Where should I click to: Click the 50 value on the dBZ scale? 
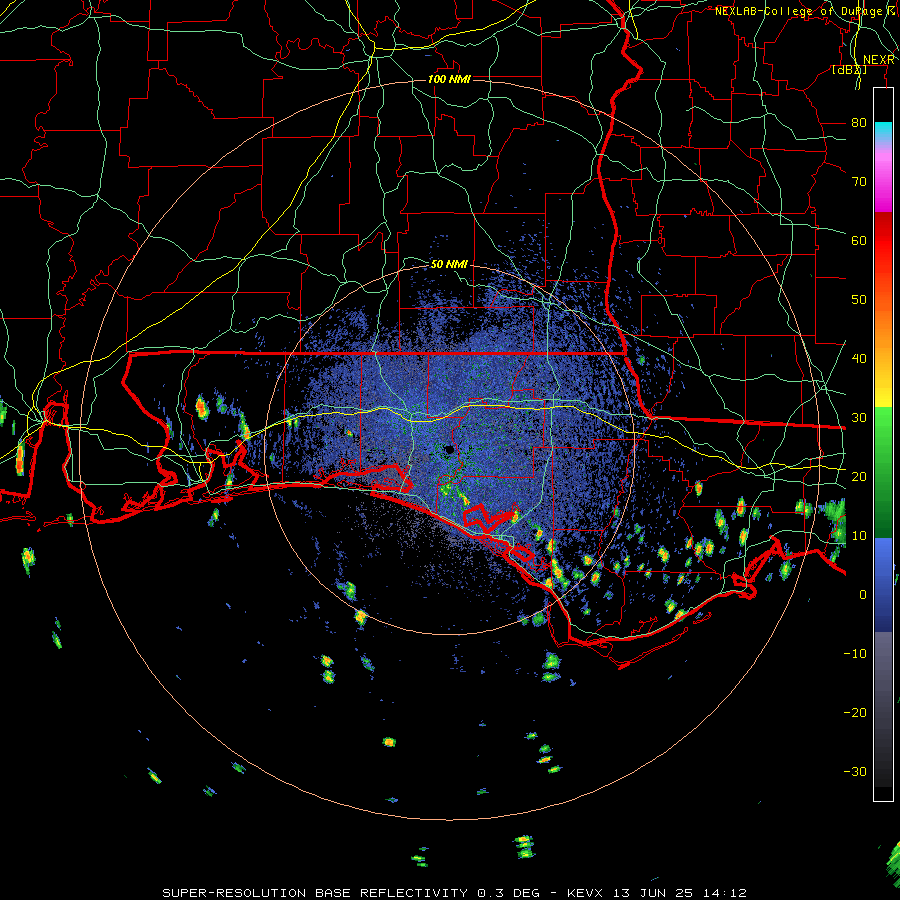coord(859,300)
